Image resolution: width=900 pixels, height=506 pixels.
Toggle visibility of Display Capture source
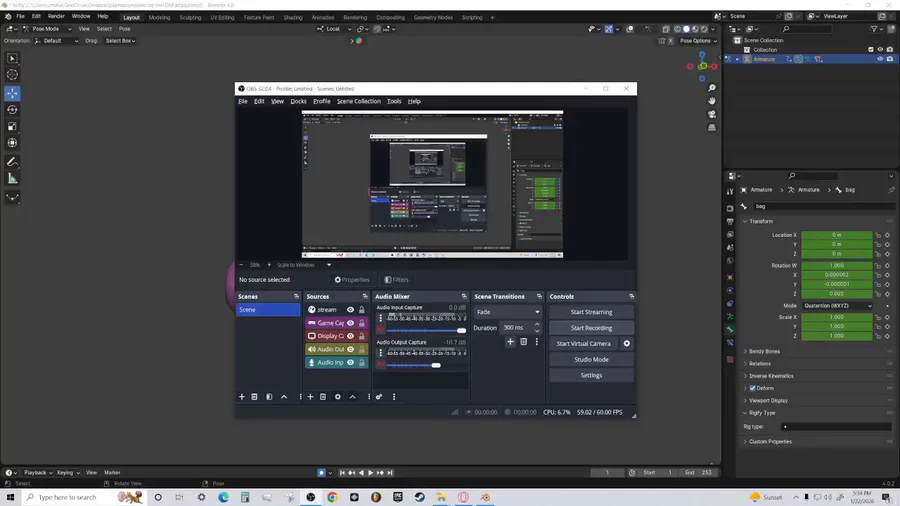point(350,336)
